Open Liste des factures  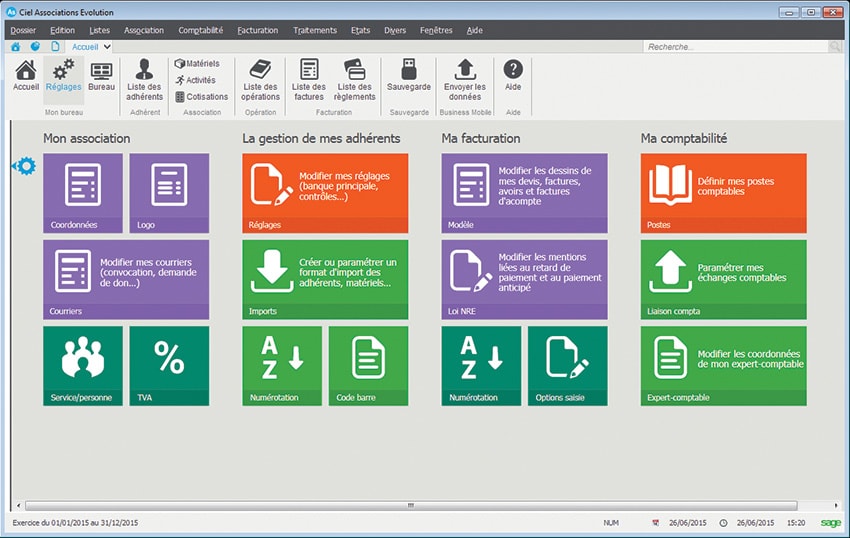coord(308,78)
